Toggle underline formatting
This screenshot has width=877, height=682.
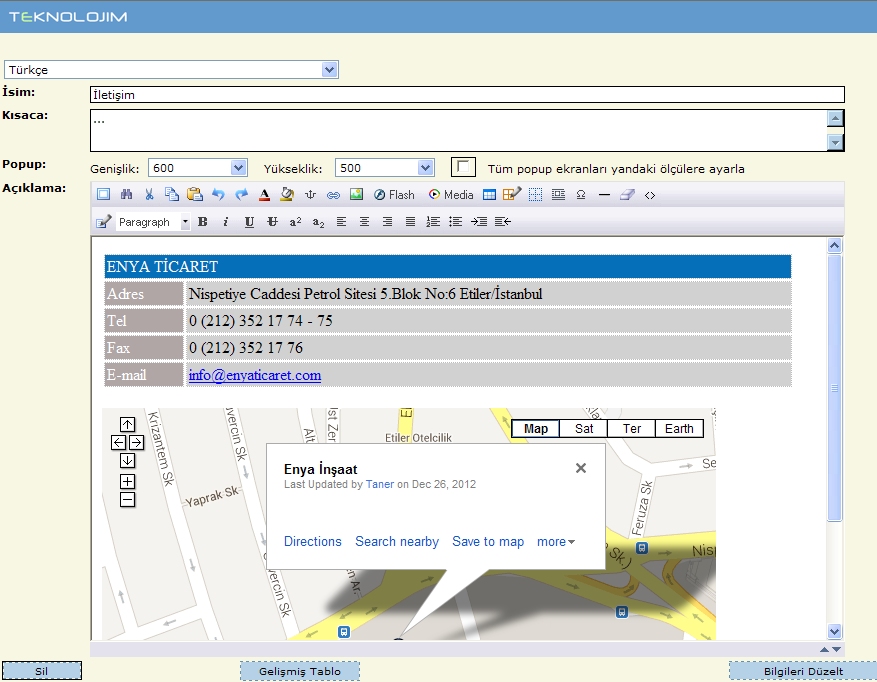(249, 222)
